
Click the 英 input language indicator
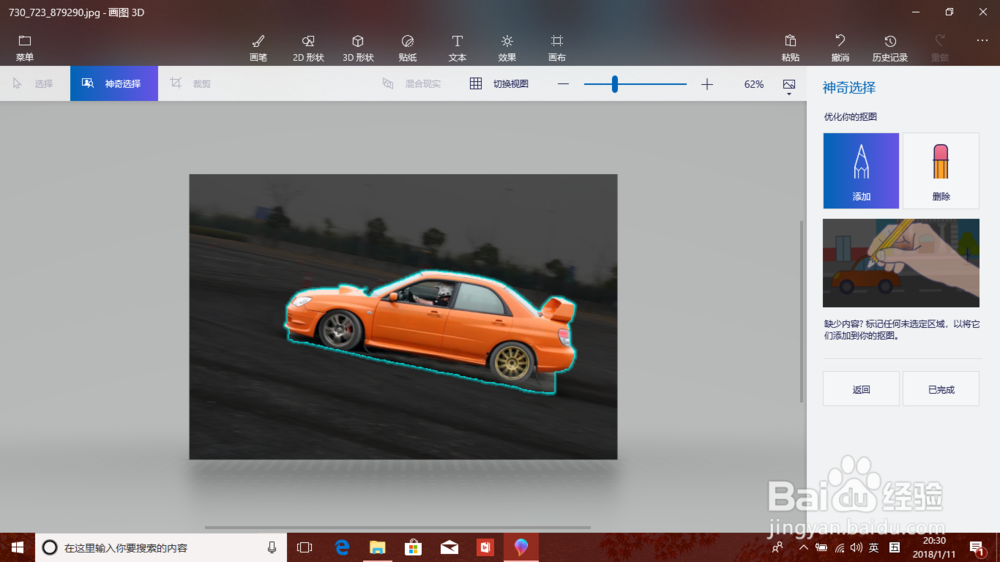(874, 547)
